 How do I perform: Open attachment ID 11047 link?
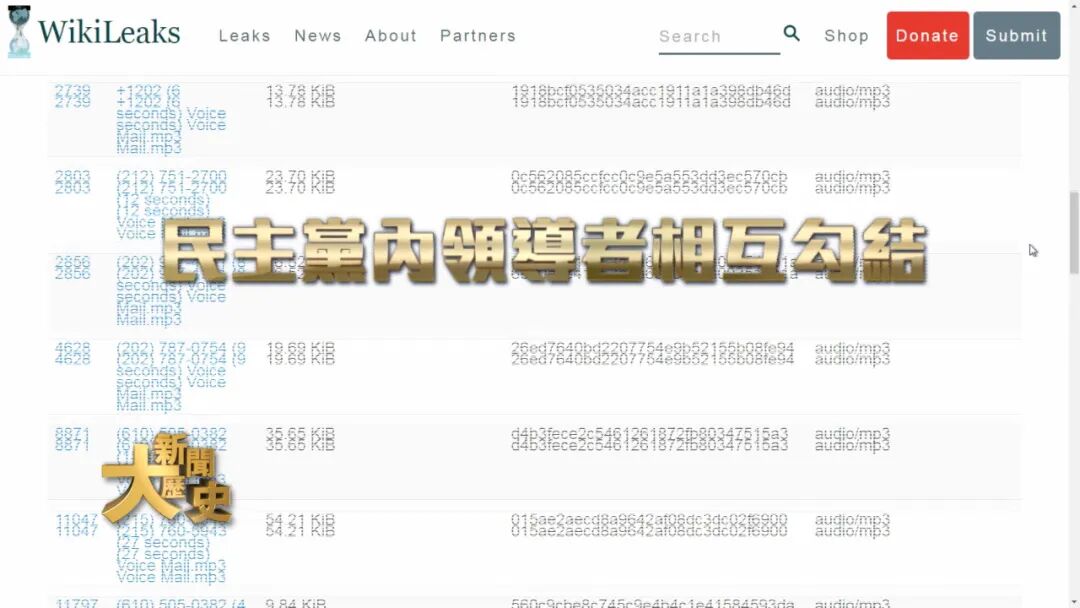tap(76, 525)
